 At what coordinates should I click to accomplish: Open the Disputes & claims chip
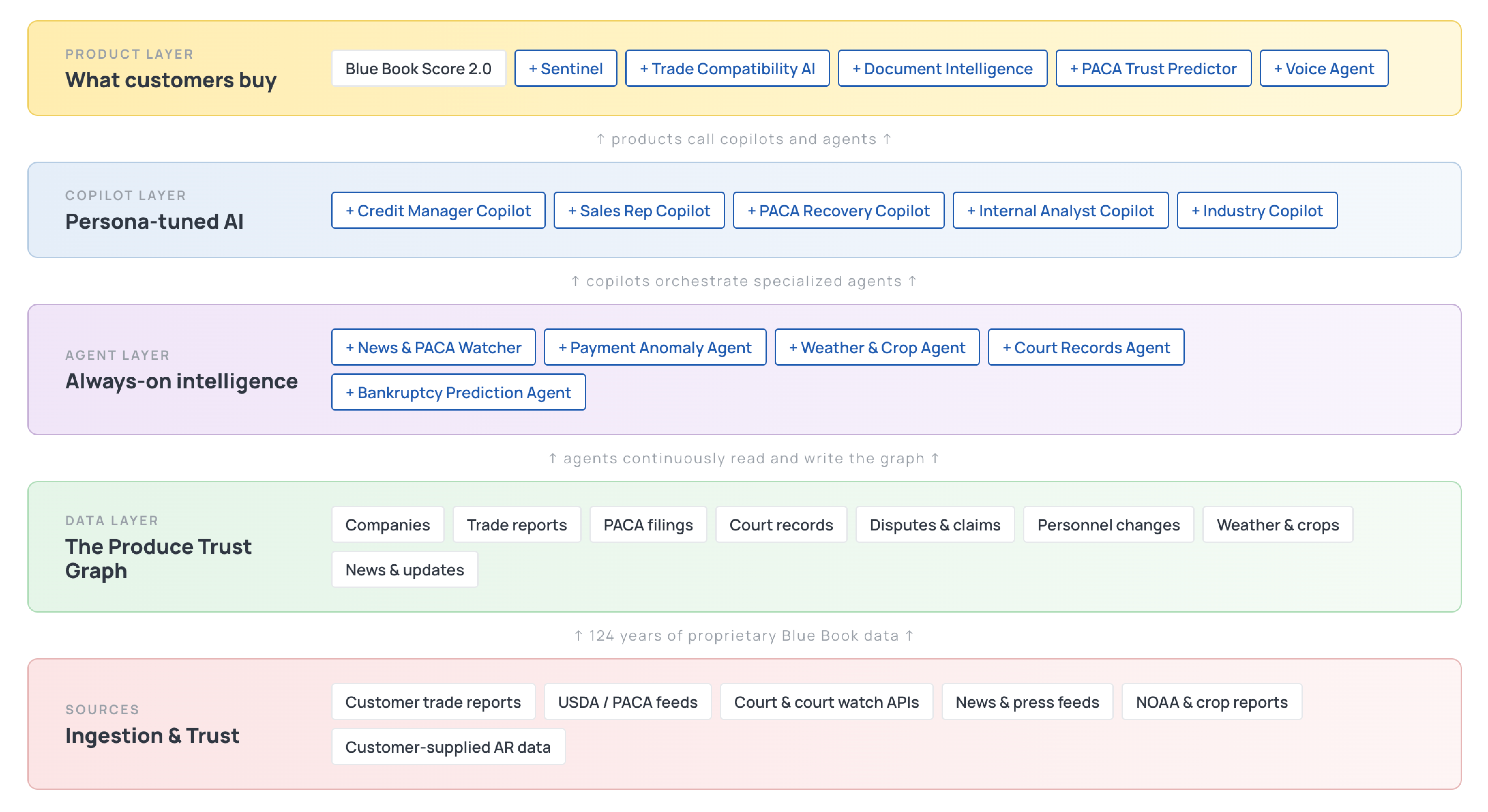click(935, 525)
